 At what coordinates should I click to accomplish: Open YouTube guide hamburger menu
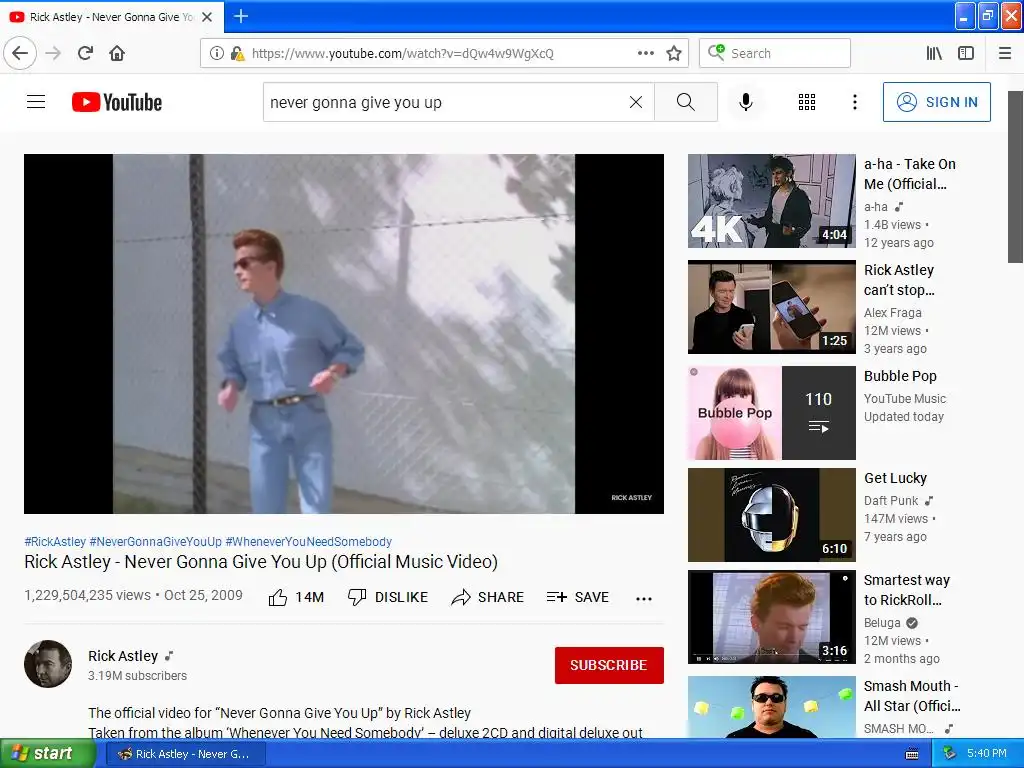pos(36,102)
